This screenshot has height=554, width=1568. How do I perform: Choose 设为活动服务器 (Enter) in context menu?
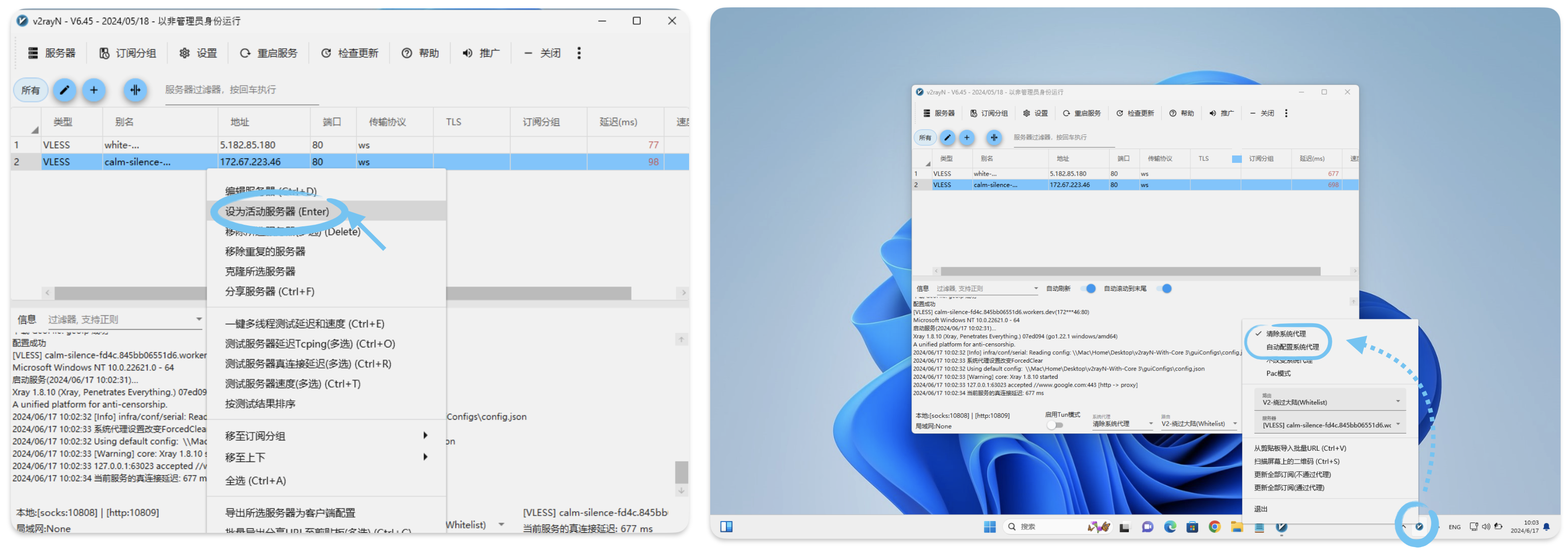click(x=277, y=211)
